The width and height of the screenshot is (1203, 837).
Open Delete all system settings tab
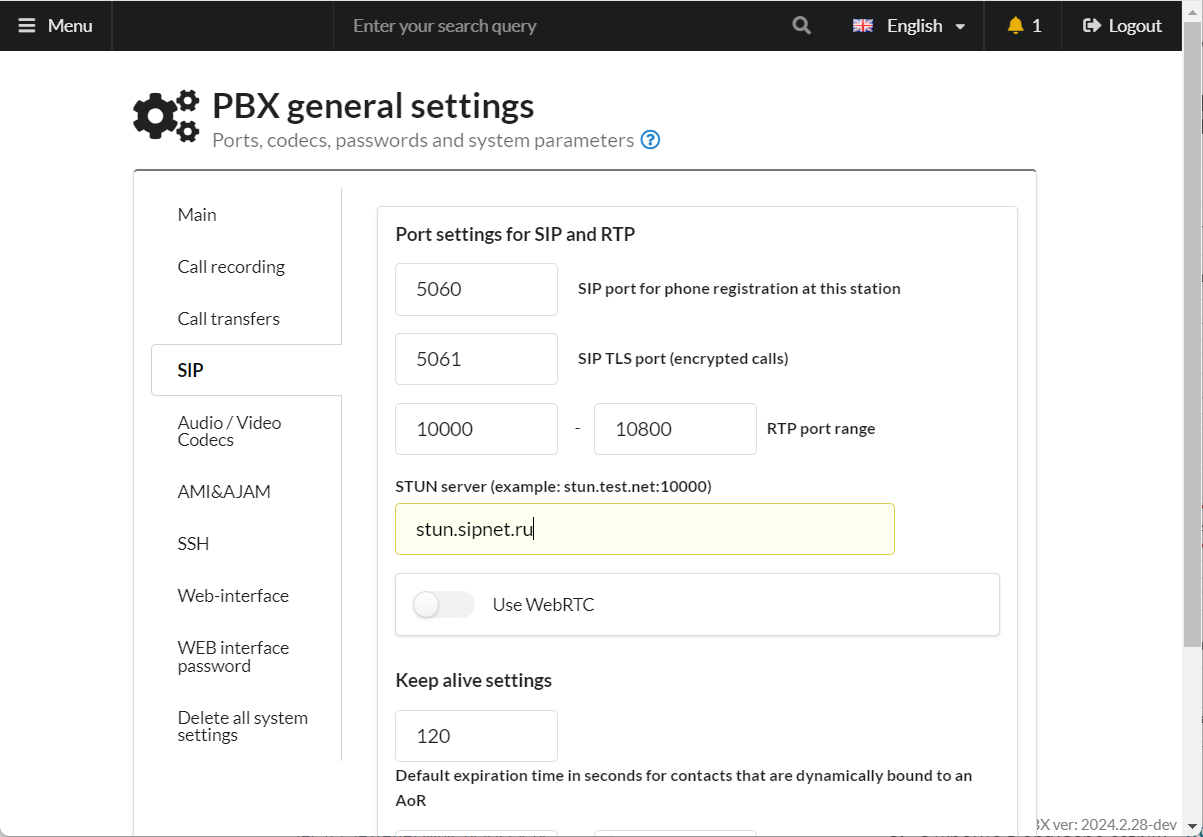click(242, 726)
